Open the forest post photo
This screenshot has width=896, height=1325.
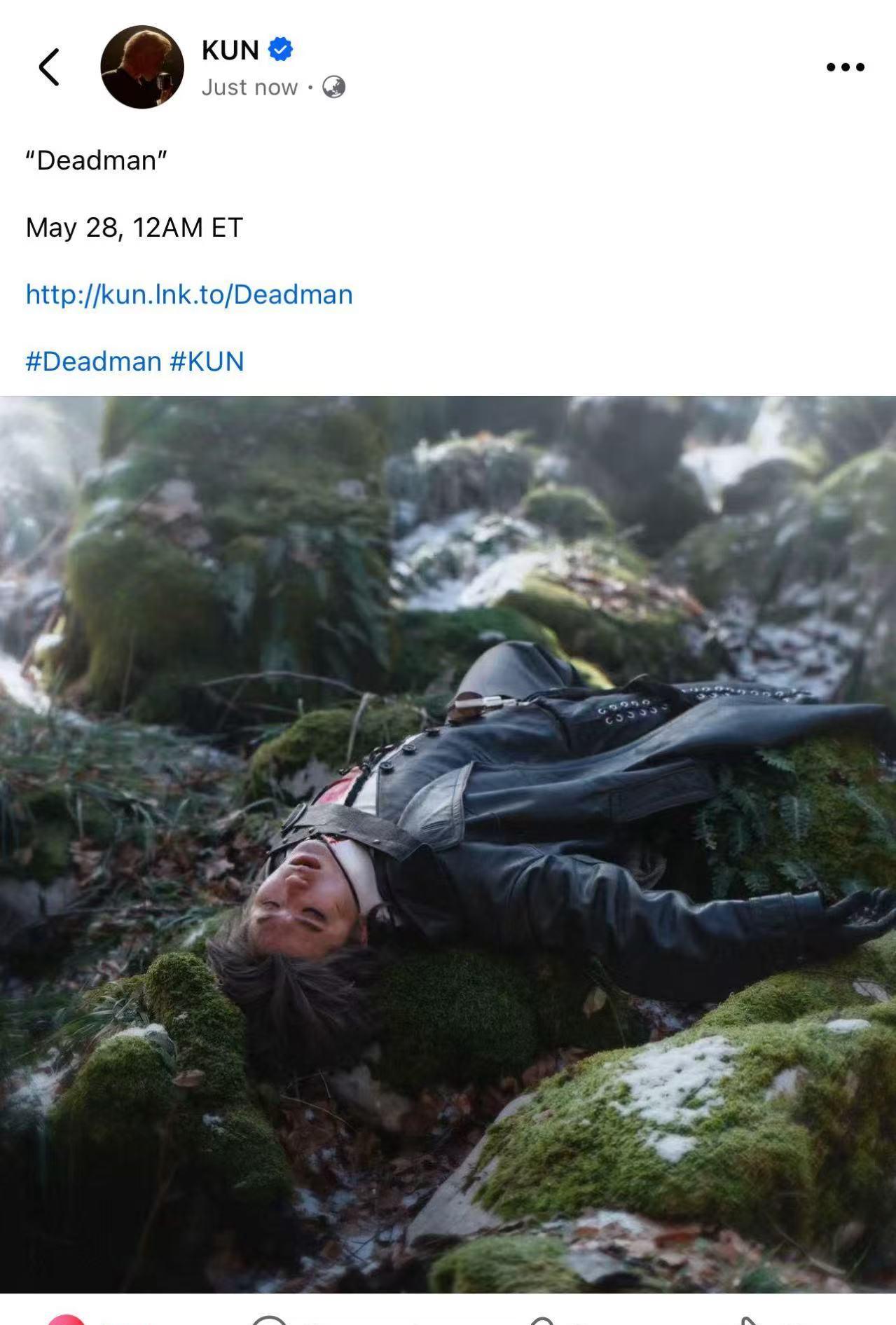[448, 844]
